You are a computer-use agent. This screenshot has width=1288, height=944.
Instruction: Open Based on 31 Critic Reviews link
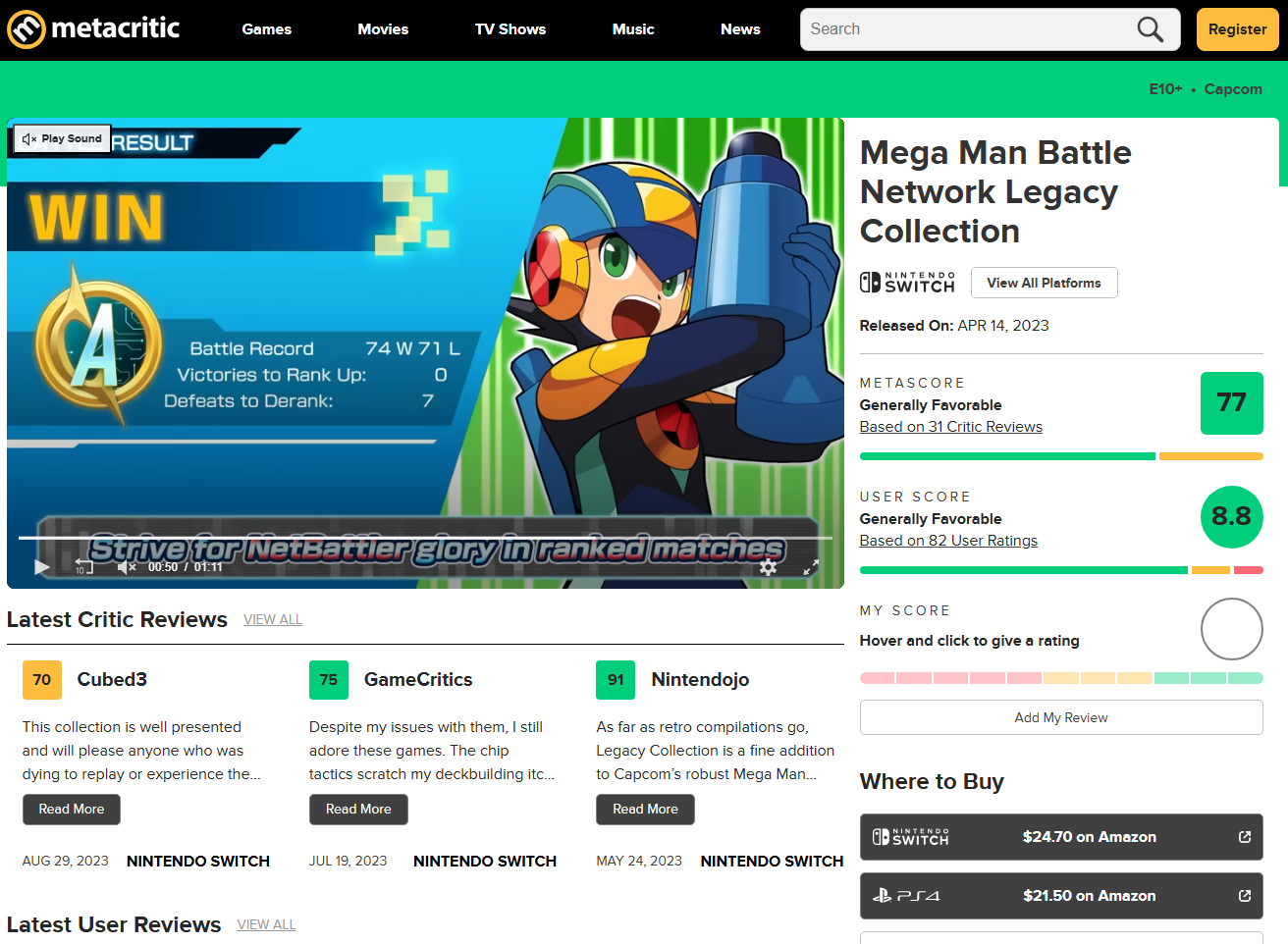point(951,427)
